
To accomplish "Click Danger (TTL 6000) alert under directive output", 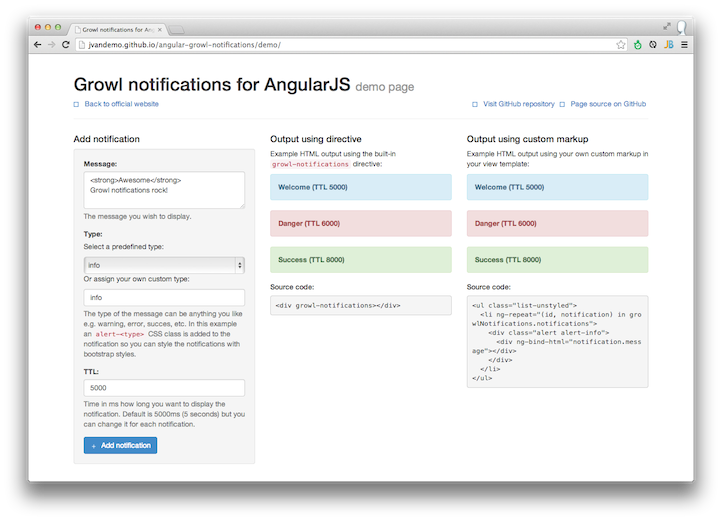I will [x=361, y=223].
